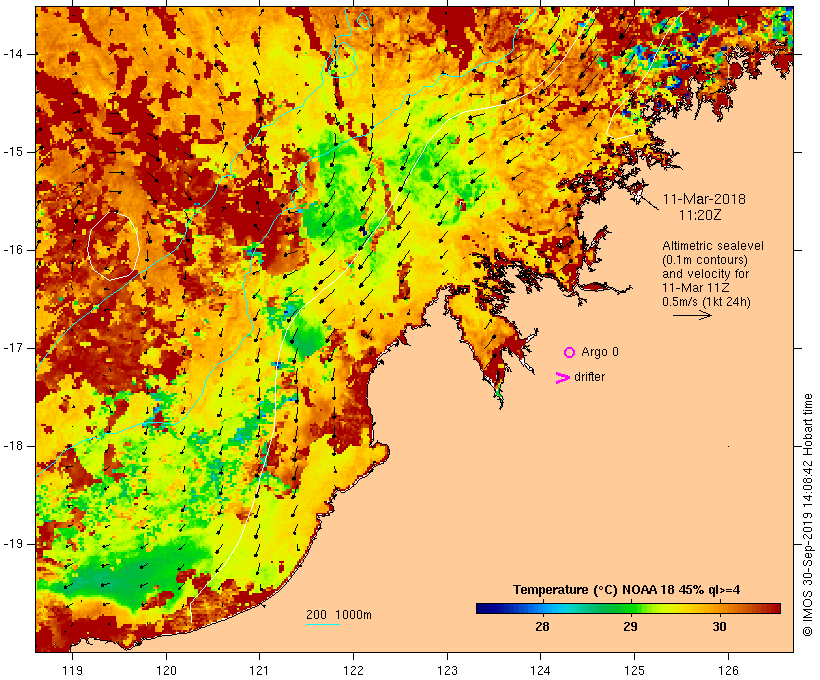
Task: Click the latitude axis label '-16'
Action: pyautogui.click(x=13, y=250)
